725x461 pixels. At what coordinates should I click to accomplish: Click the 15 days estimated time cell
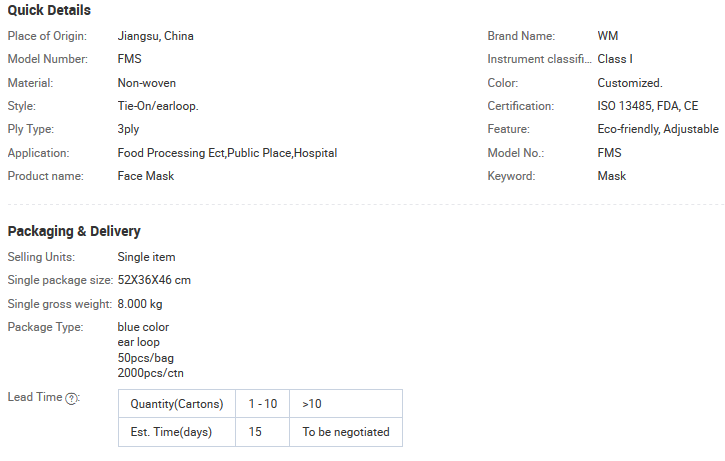263,432
